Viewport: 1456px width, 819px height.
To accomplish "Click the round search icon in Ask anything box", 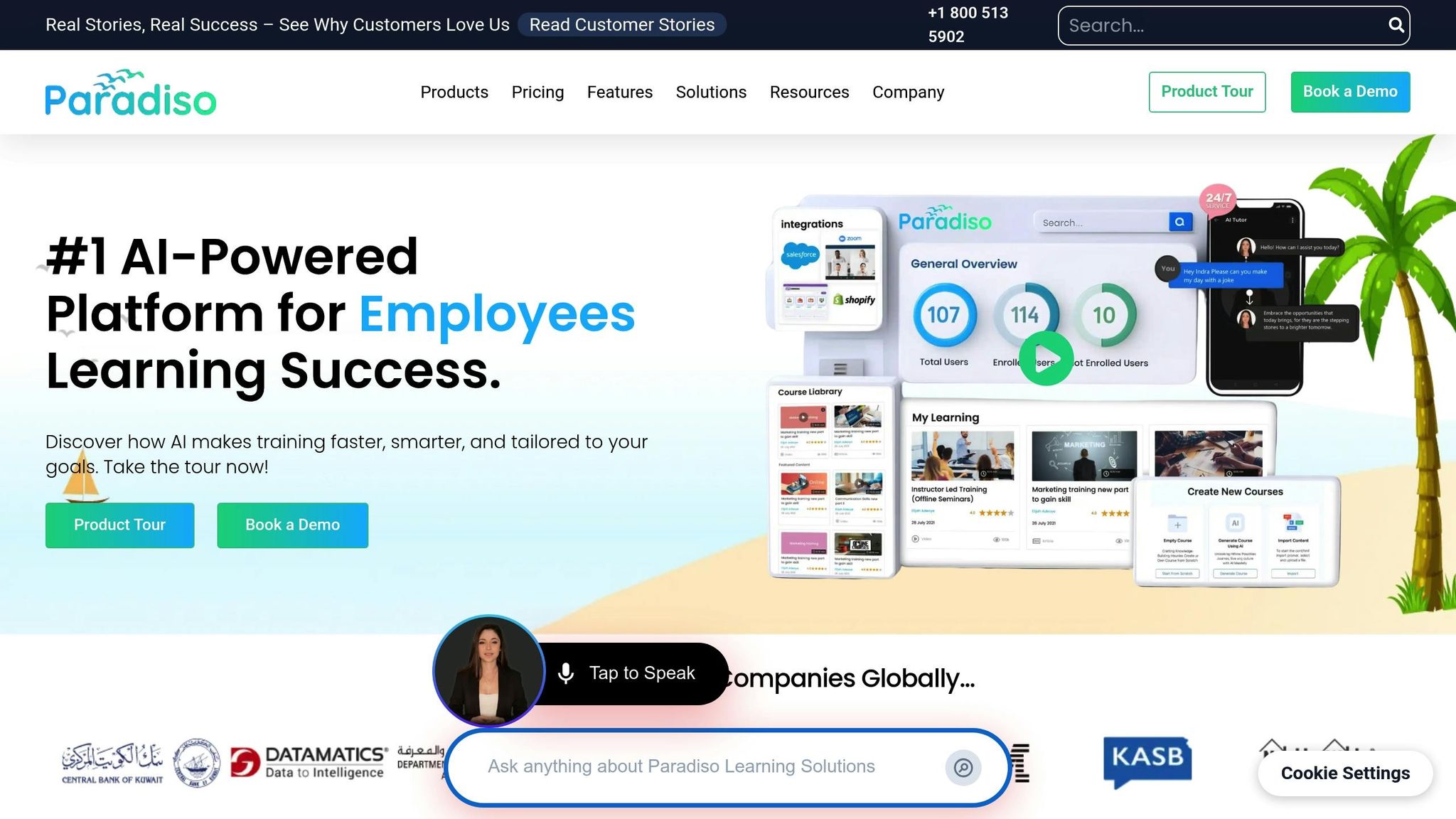I will pos(963,767).
